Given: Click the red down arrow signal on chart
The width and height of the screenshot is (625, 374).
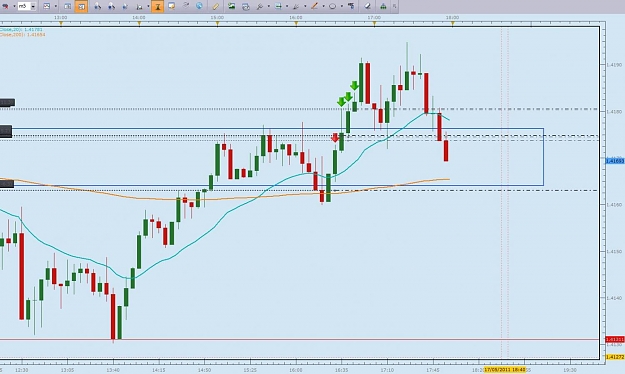Looking at the screenshot, I should (335, 138).
